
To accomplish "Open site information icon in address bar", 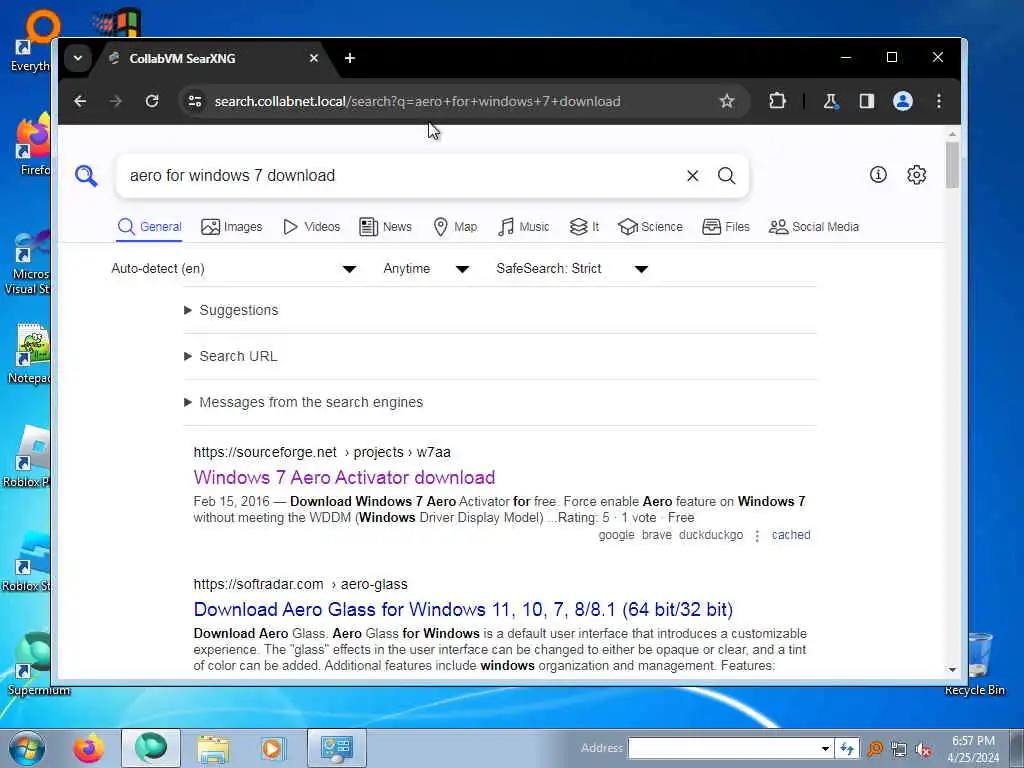I will coord(195,101).
